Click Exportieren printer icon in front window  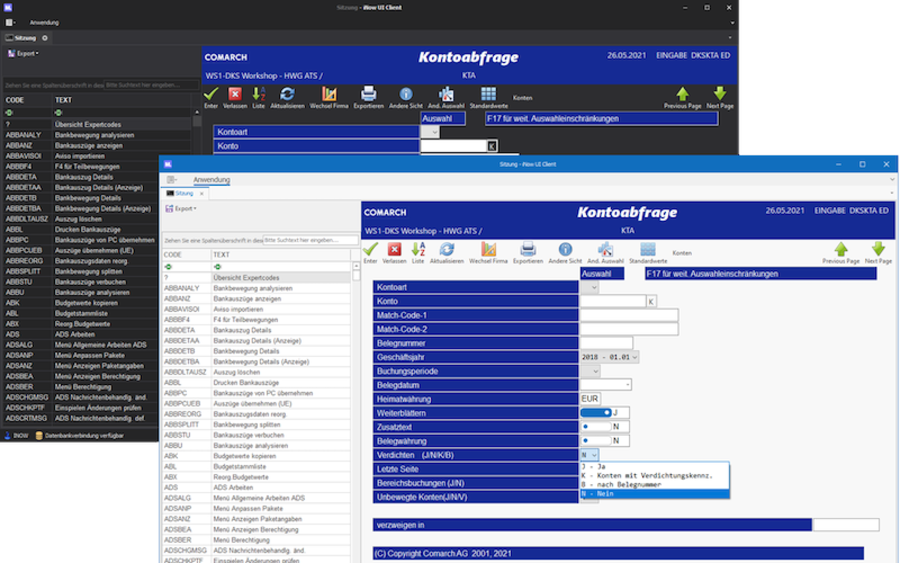pos(527,249)
